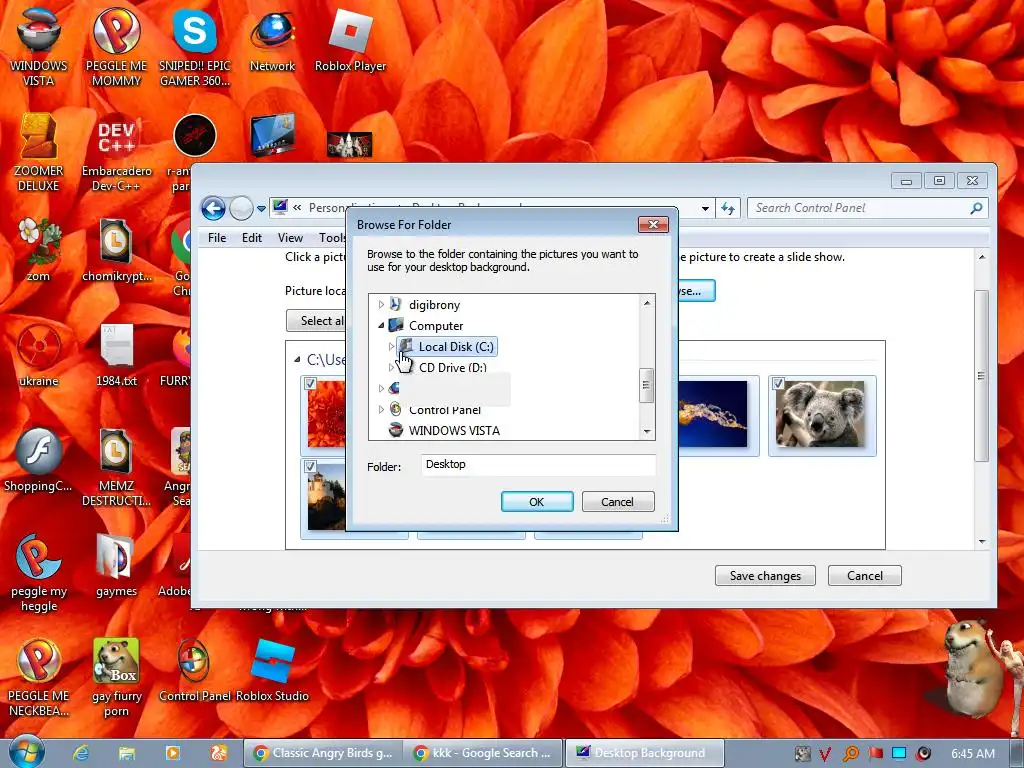Select the ukraine desktop icon
The width and height of the screenshot is (1024, 768).
click(x=39, y=355)
